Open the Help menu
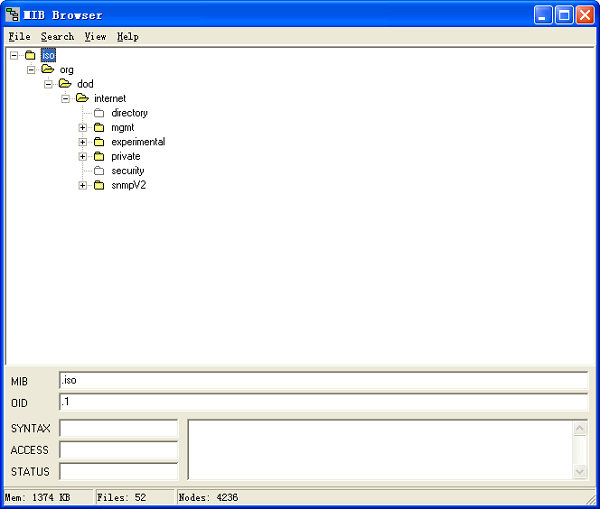This screenshot has height=509, width=600. (127, 36)
